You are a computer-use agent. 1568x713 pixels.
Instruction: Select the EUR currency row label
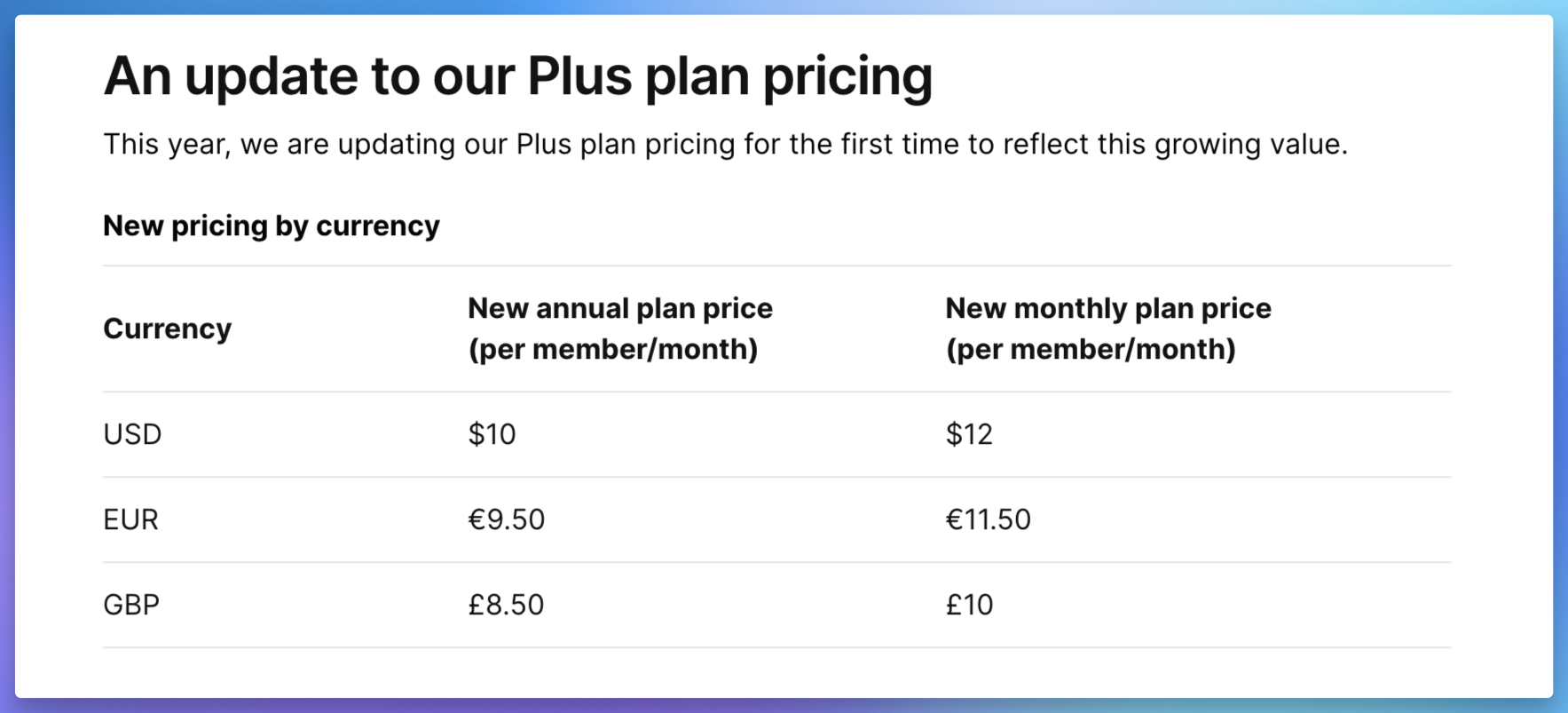(130, 519)
